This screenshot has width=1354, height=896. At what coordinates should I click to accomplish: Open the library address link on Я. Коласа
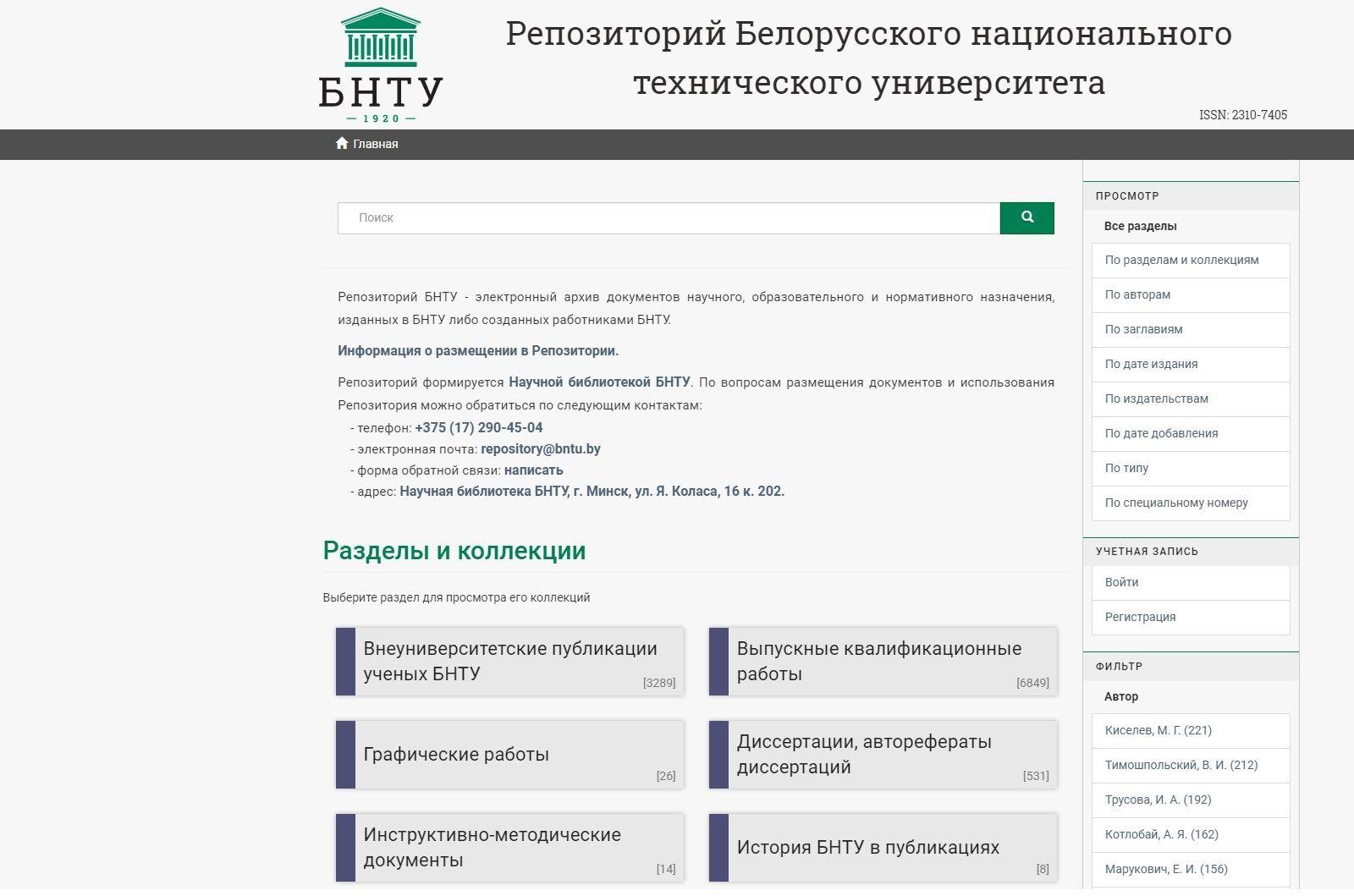[x=592, y=491]
